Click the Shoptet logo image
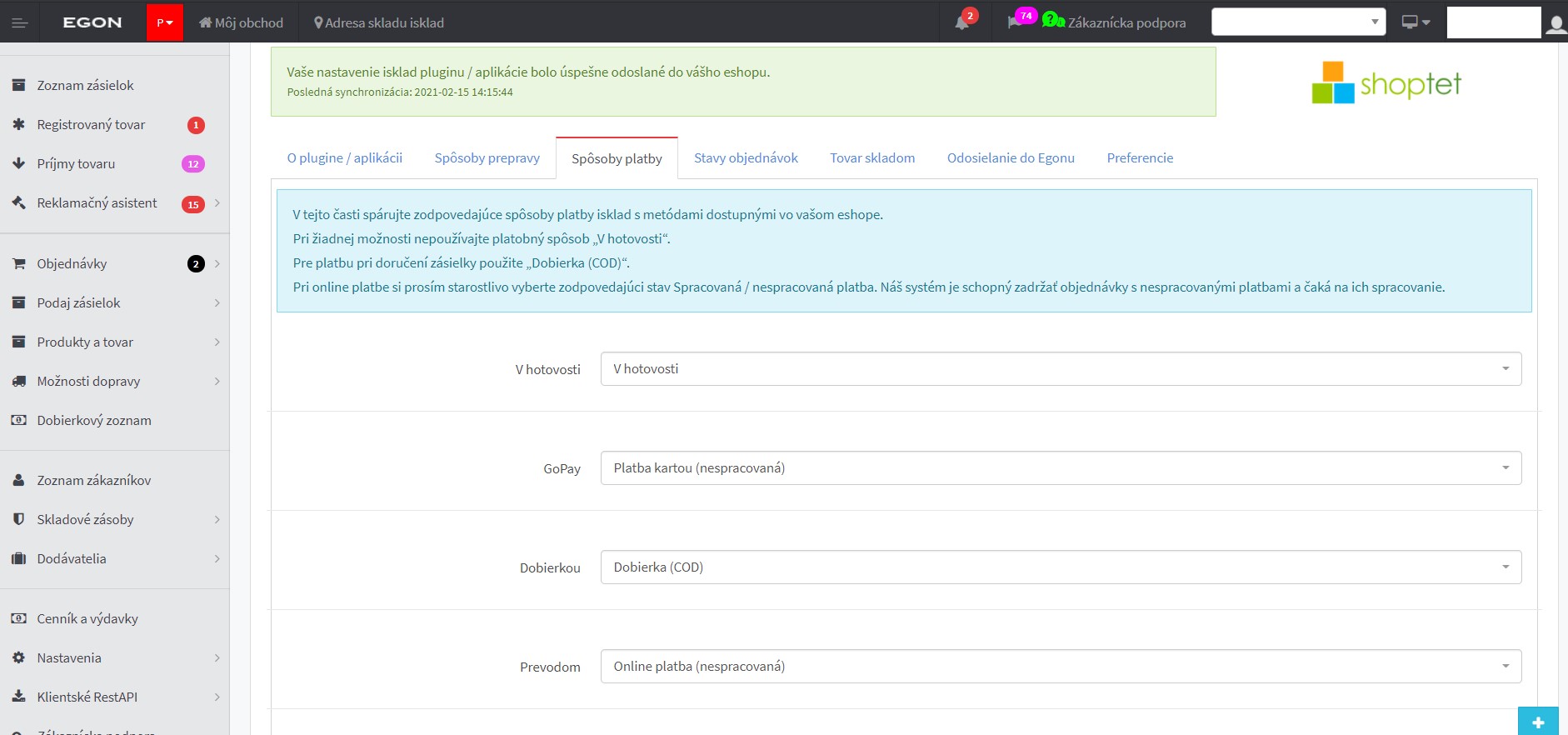The width and height of the screenshot is (1568, 735). click(x=1386, y=82)
